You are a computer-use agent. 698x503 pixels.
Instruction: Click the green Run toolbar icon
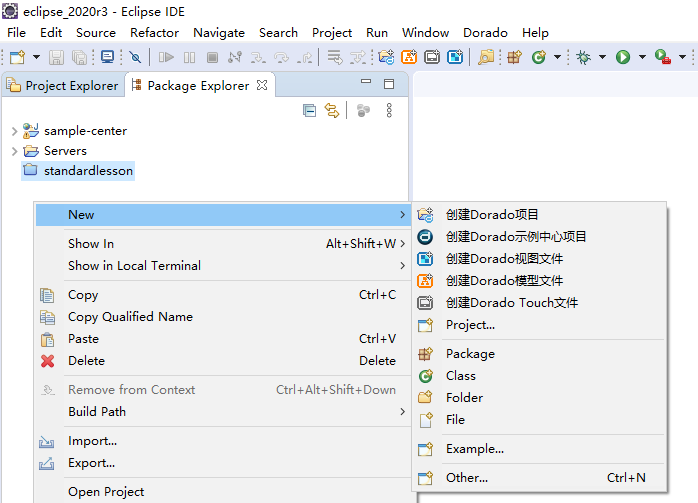[623, 57]
